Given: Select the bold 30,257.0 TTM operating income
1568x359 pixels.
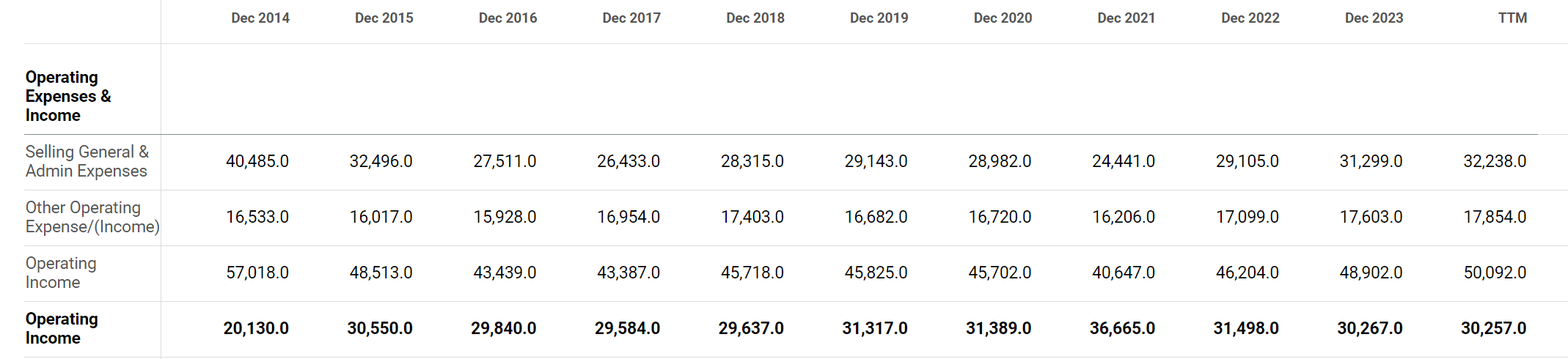Looking at the screenshot, I should [x=1492, y=328].
